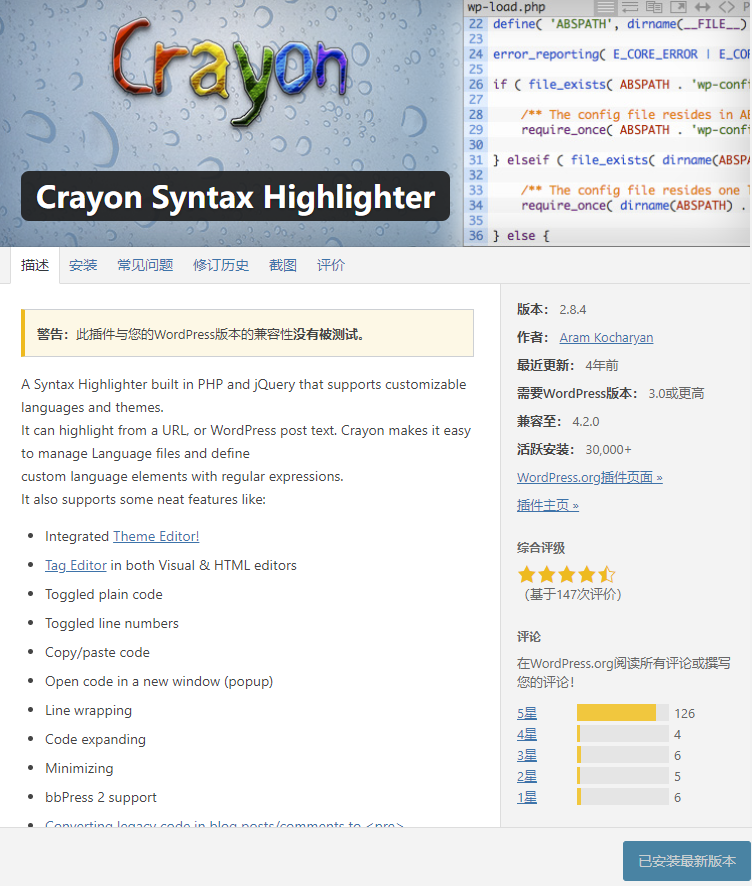The width and height of the screenshot is (752, 886).
Task: Click the plain-code angle-brackets icon in the code banner
Action: [727, 7]
